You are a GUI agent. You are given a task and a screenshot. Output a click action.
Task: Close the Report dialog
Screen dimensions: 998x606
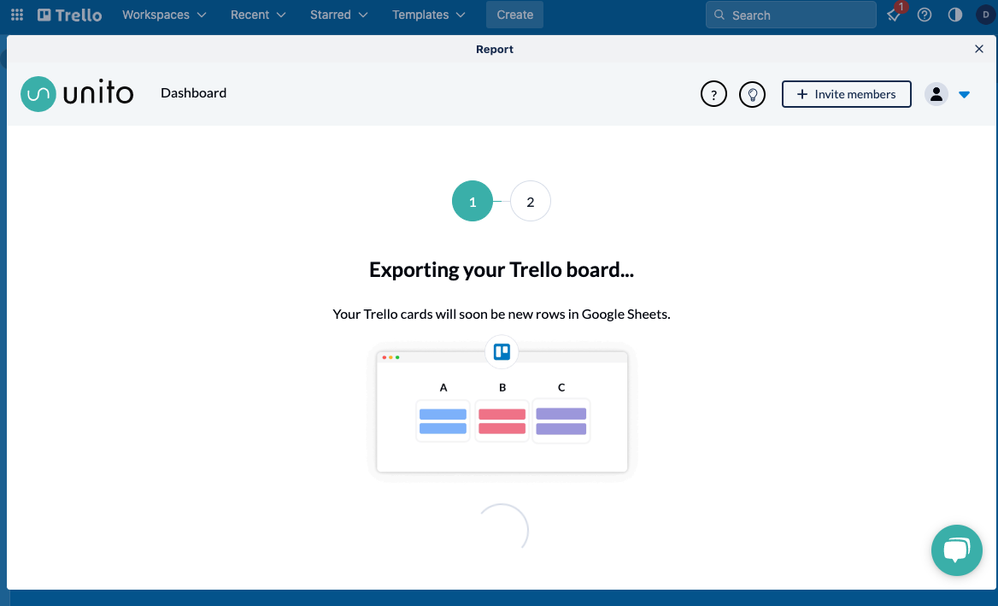(979, 49)
